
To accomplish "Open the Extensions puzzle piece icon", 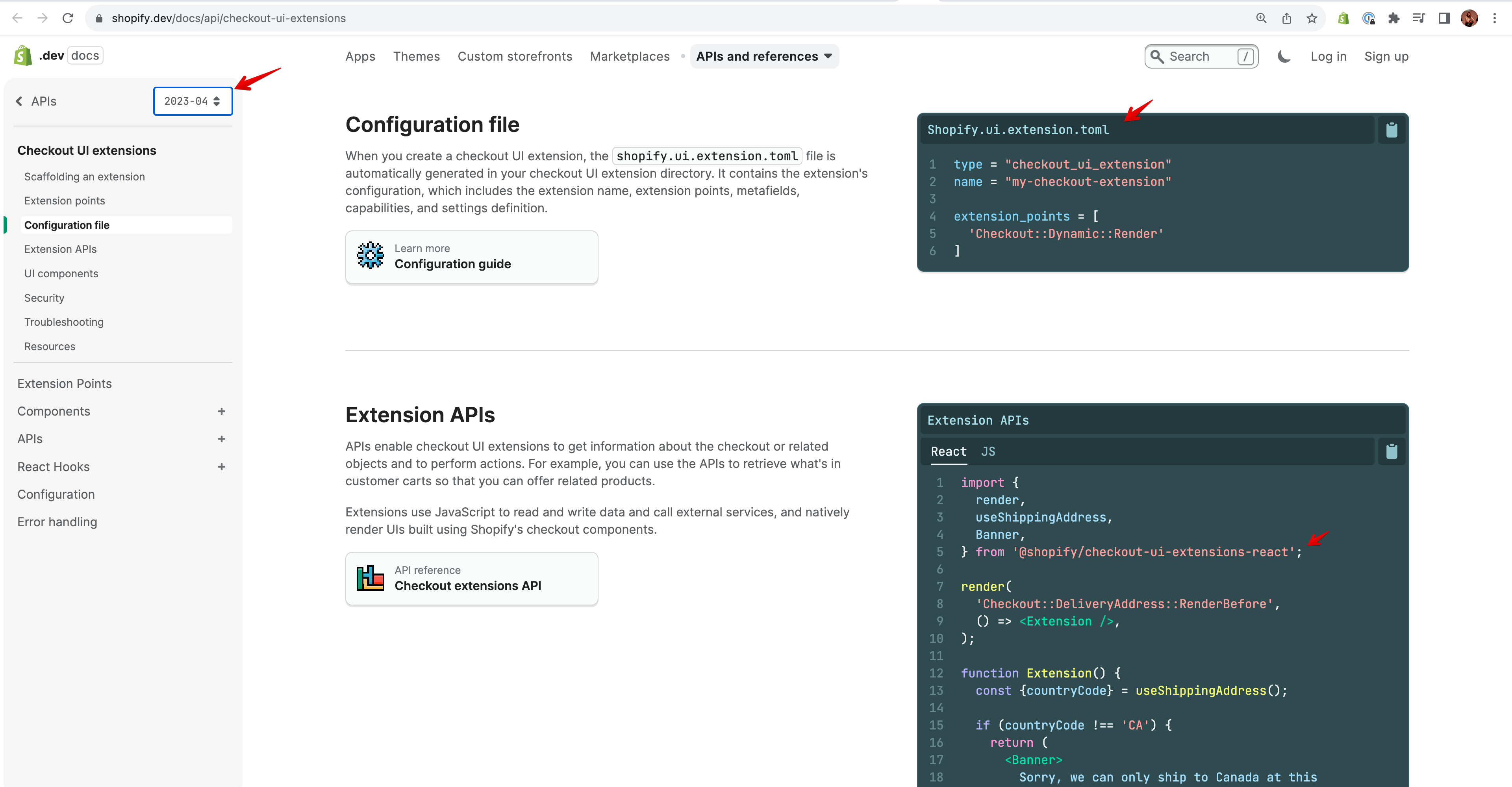I will coord(1393,18).
